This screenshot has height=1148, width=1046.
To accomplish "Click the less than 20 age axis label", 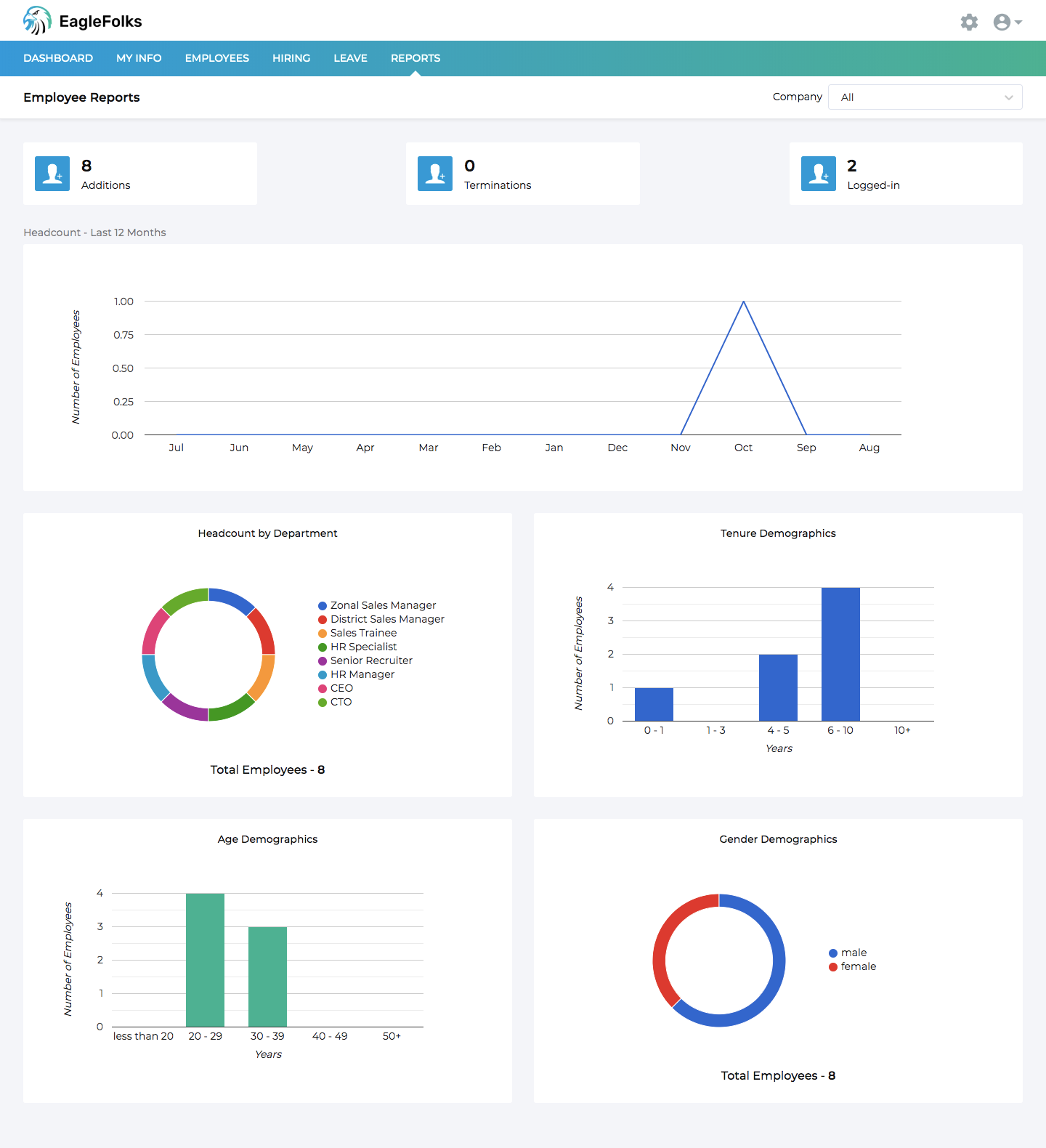I will (143, 1036).
